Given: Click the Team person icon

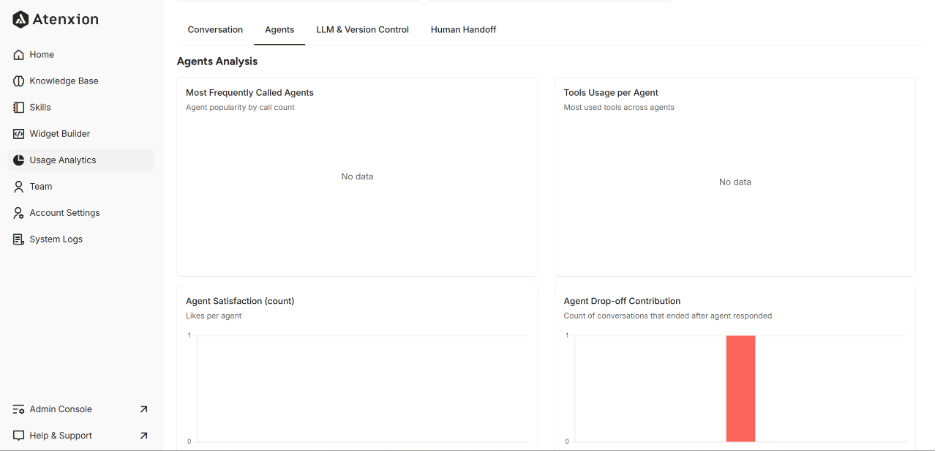Looking at the screenshot, I should click(x=19, y=186).
